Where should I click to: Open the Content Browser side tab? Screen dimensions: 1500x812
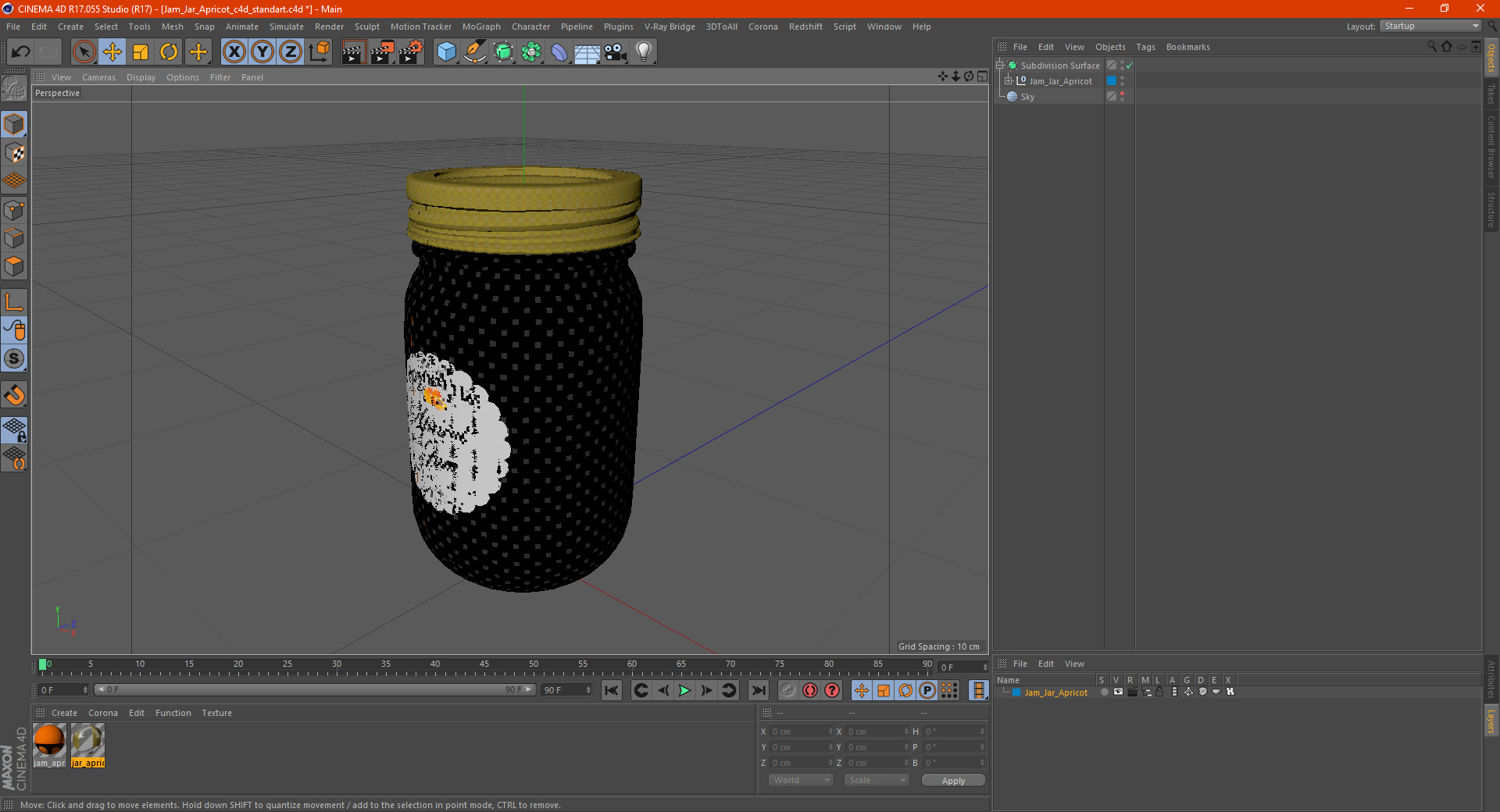(x=1491, y=147)
